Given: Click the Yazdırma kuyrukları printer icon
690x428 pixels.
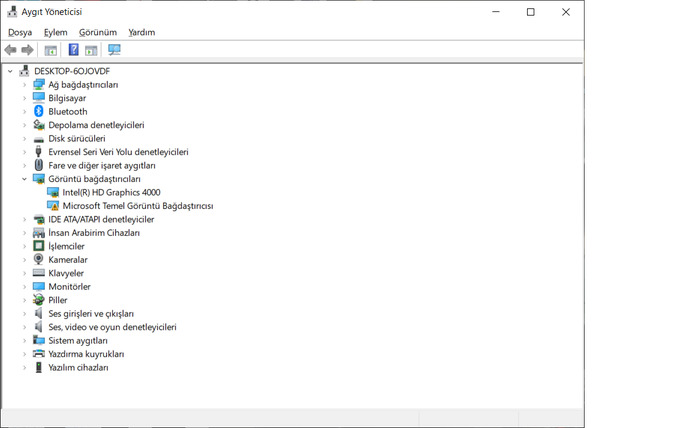Looking at the screenshot, I should 39,354.
